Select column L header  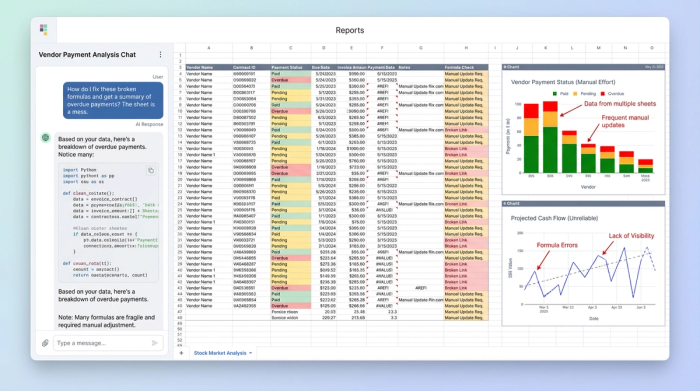coord(572,48)
